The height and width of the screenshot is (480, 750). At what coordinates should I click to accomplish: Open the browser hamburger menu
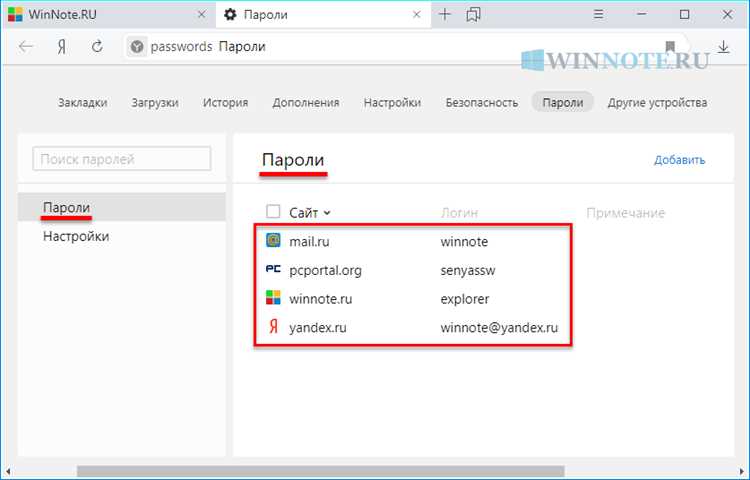coord(598,14)
